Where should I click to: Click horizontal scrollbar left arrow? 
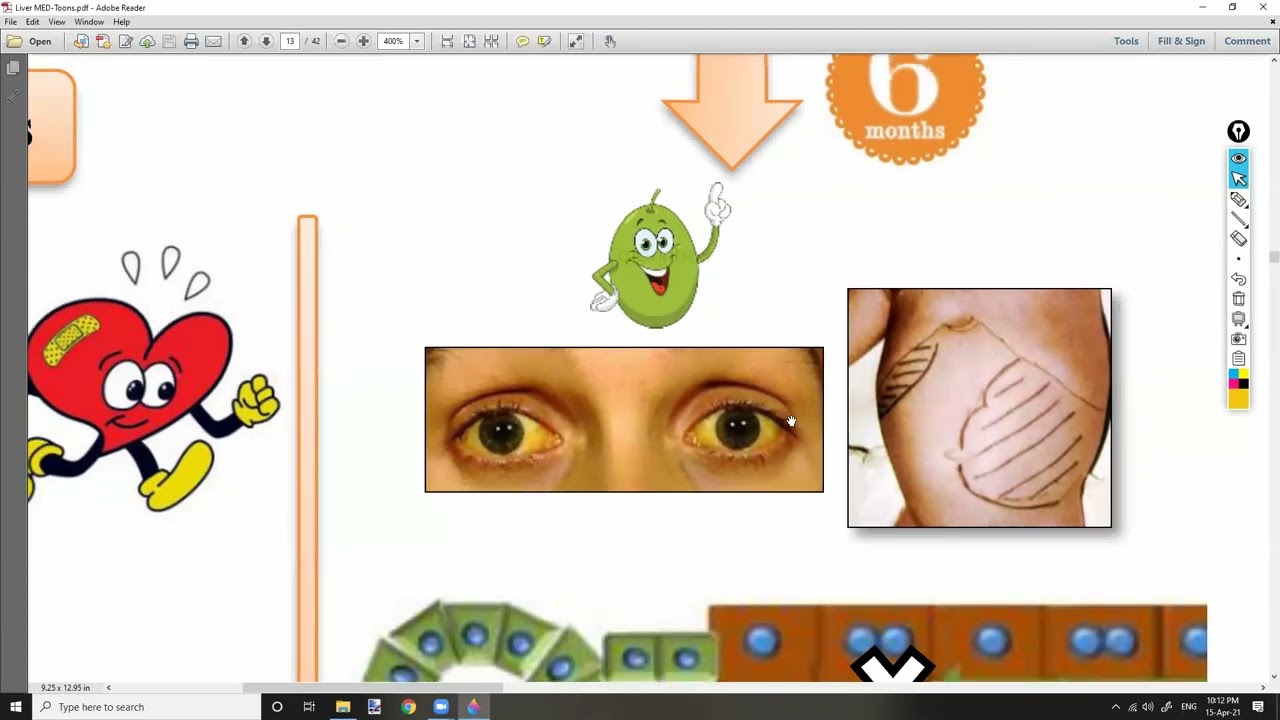pyautogui.click(x=108, y=688)
